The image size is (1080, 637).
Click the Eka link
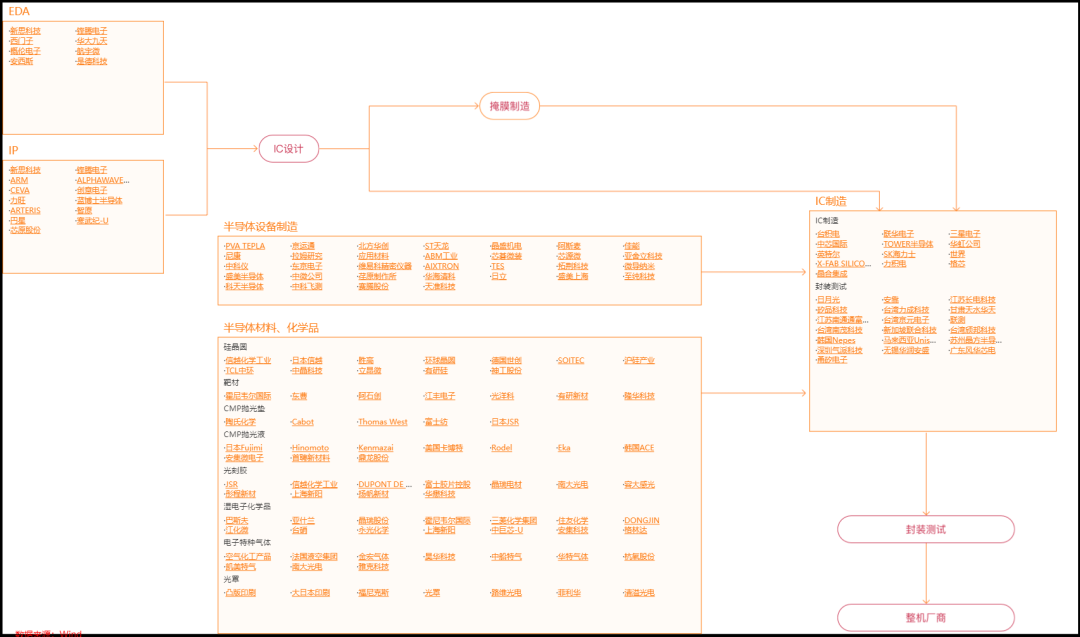564,448
